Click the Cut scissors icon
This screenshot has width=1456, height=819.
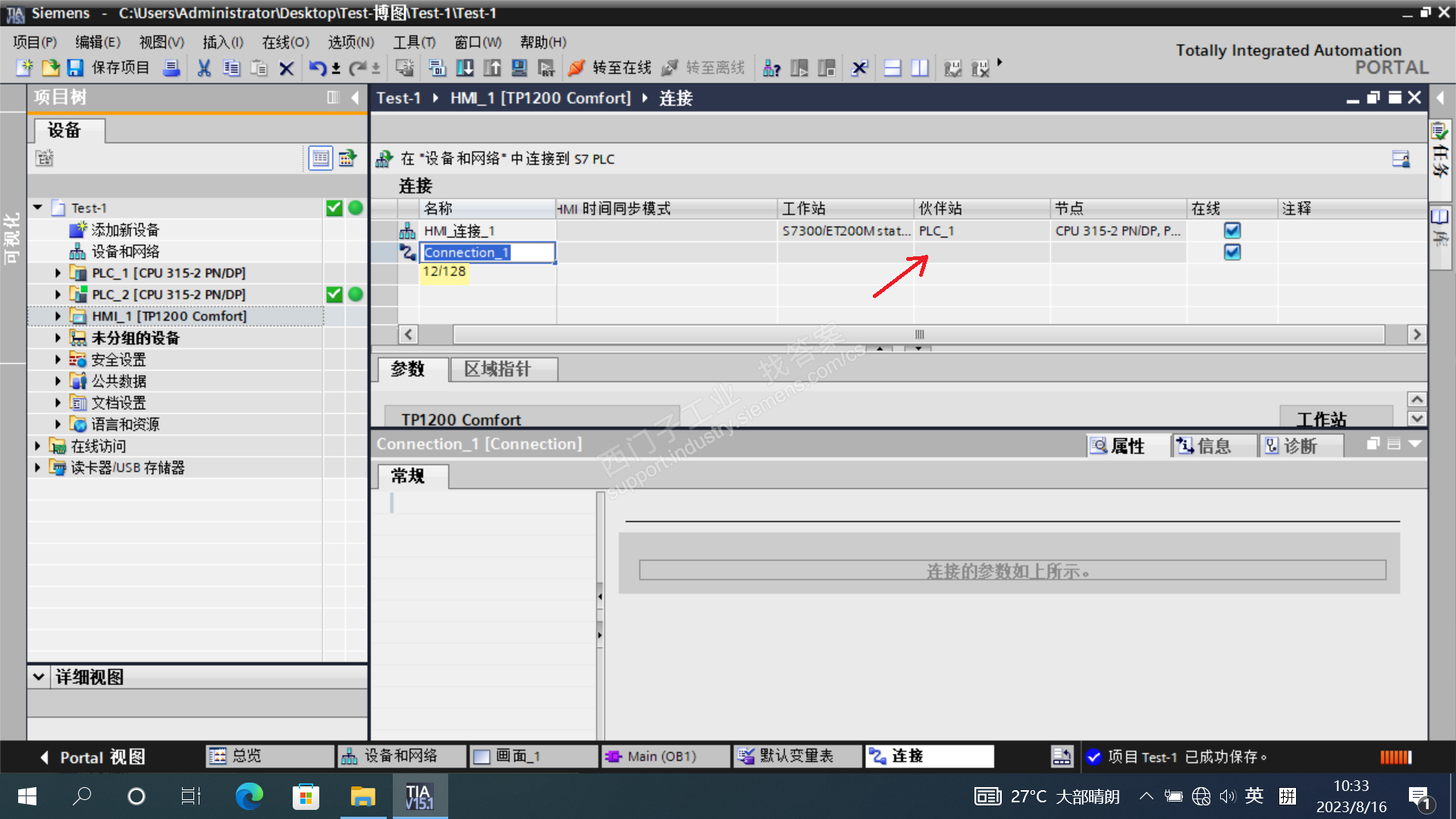[204, 68]
